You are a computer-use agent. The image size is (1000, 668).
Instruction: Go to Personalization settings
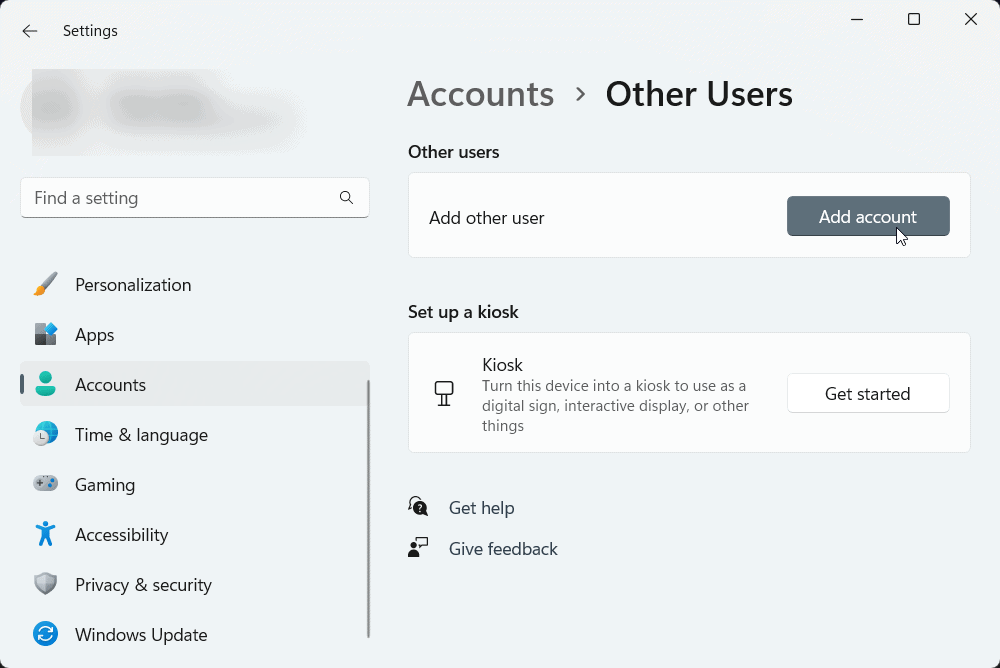[x=132, y=285]
